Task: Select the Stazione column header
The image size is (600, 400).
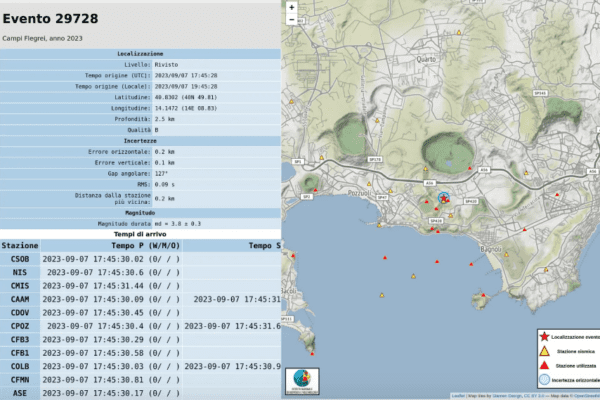Action: point(20,245)
